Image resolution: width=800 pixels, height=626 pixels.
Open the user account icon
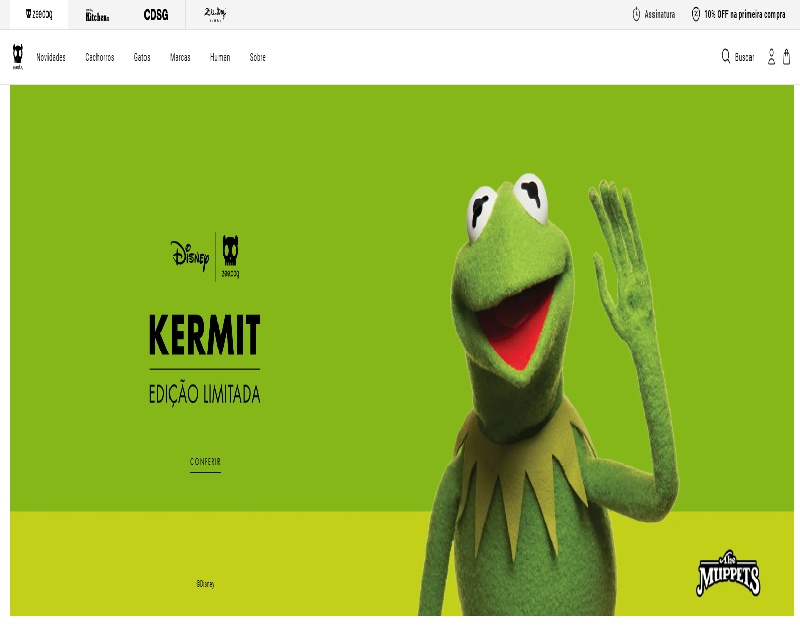(x=771, y=57)
